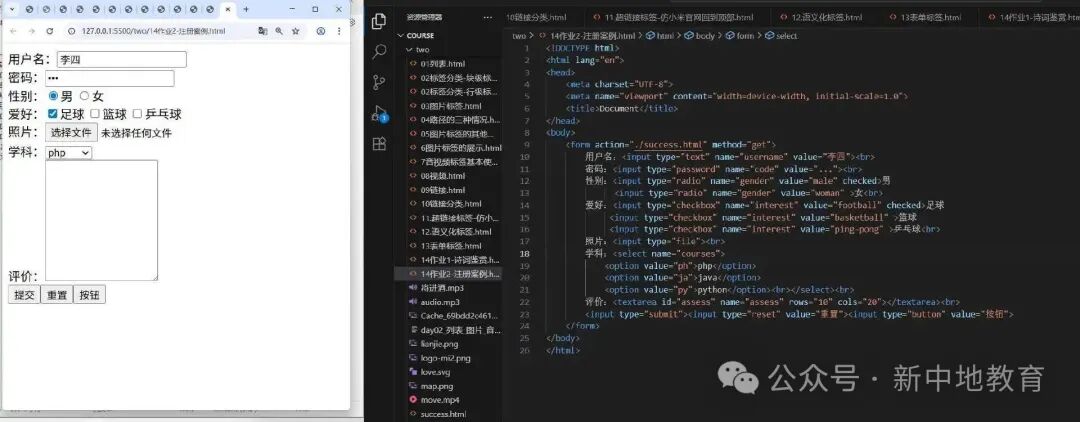The height and width of the screenshot is (422, 1080).
Task: Click into the 用户名 text field
Action: (121, 60)
